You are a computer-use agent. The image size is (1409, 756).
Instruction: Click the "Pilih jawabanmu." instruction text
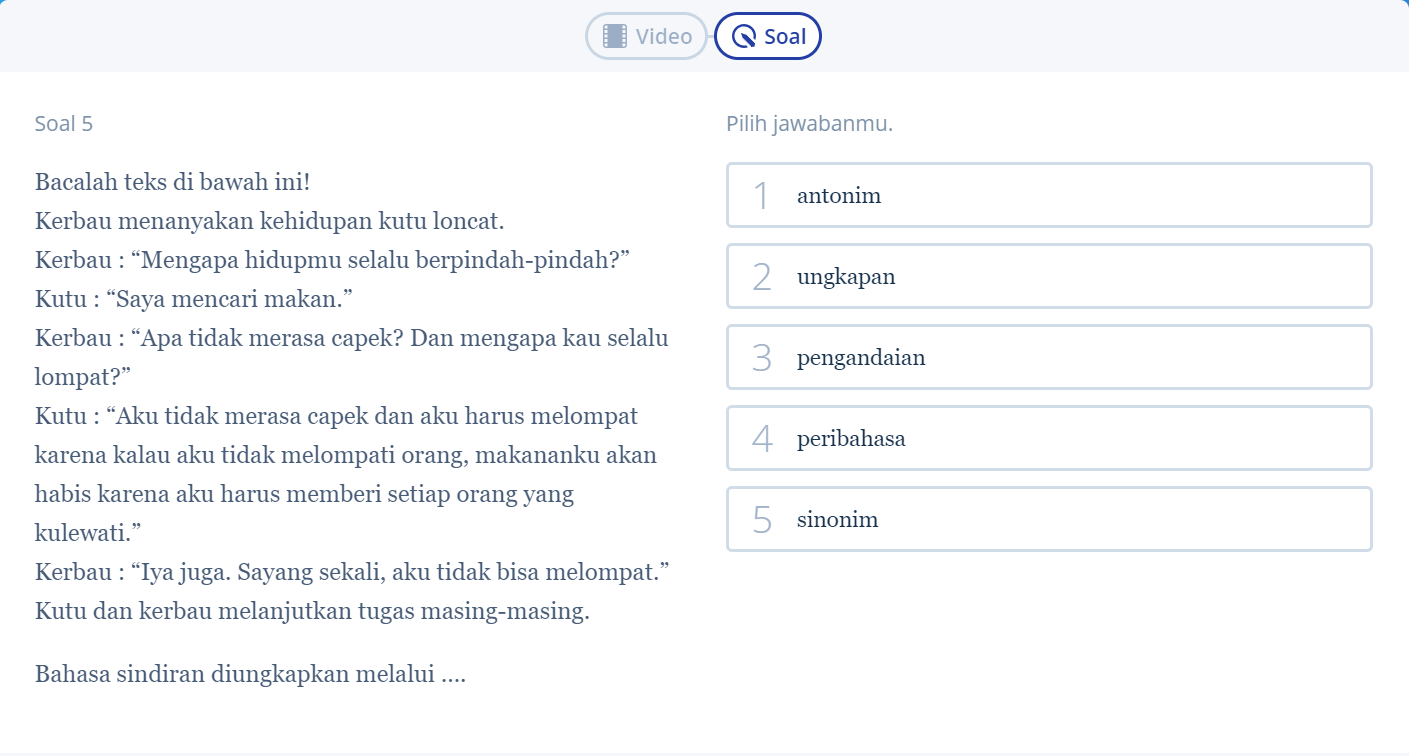coord(809,124)
